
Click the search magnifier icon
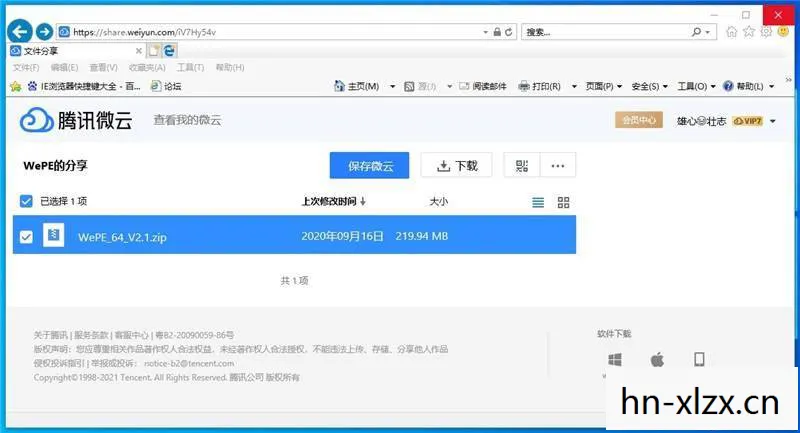[696, 32]
